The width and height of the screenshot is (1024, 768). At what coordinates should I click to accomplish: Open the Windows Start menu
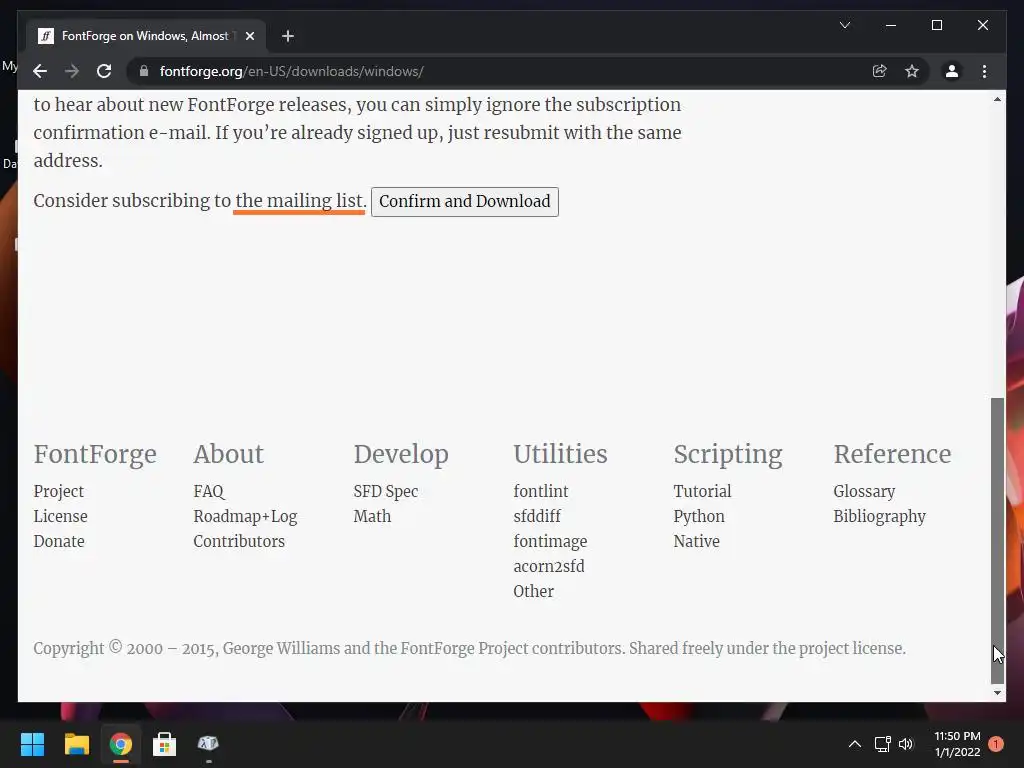(32, 744)
